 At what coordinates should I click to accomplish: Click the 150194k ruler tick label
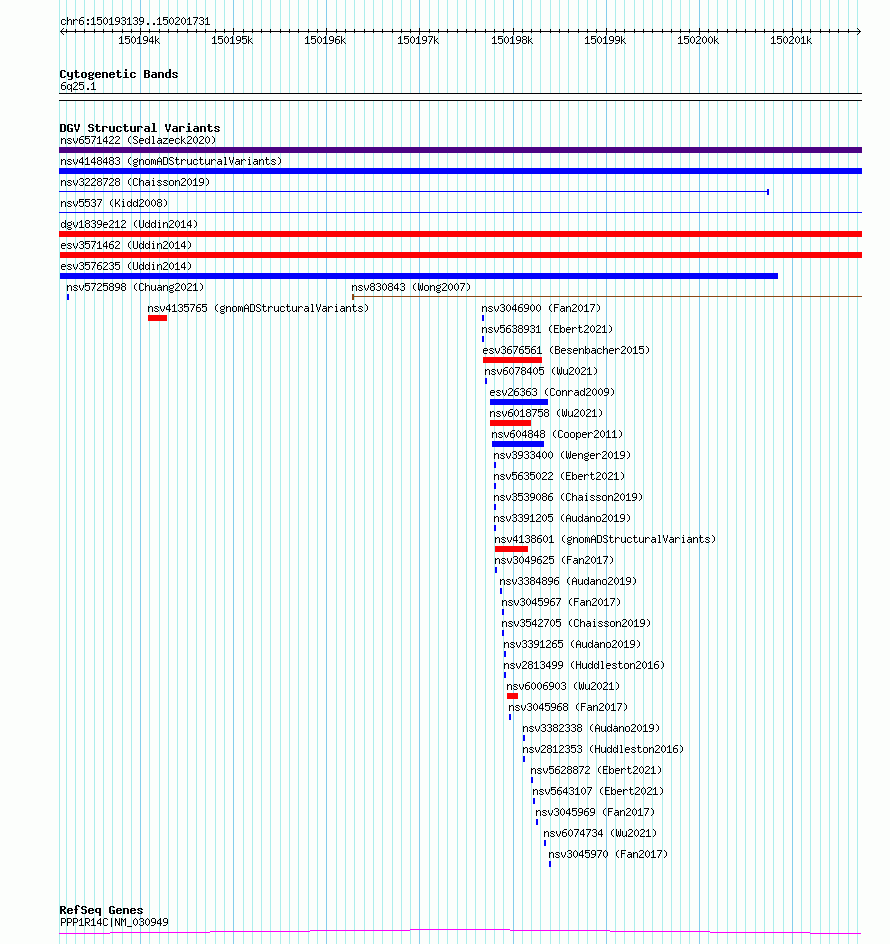coord(139,40)
